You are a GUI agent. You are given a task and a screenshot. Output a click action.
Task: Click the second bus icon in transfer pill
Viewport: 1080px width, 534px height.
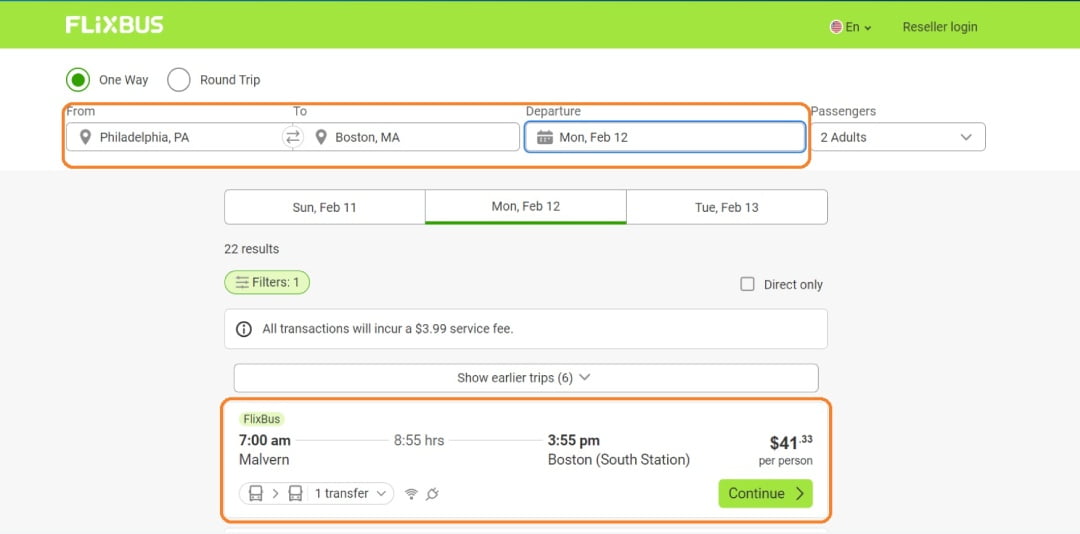coord(295,493)
